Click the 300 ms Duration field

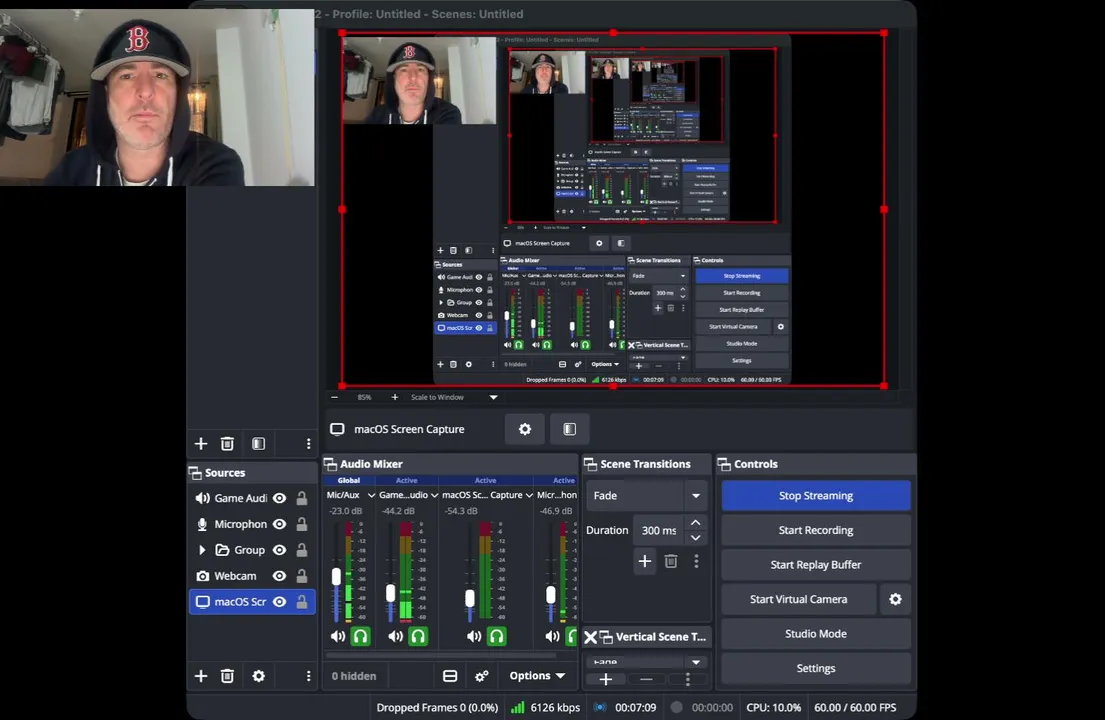tap(658, 530)
